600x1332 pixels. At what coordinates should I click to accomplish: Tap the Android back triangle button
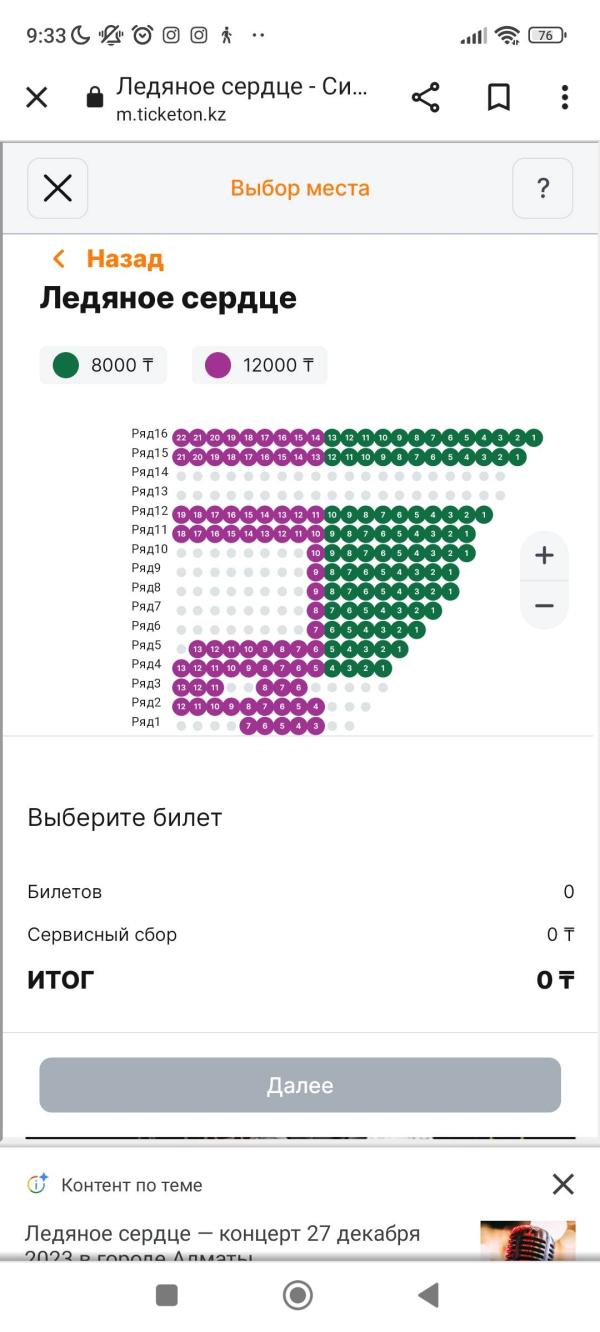point(428,1296)
